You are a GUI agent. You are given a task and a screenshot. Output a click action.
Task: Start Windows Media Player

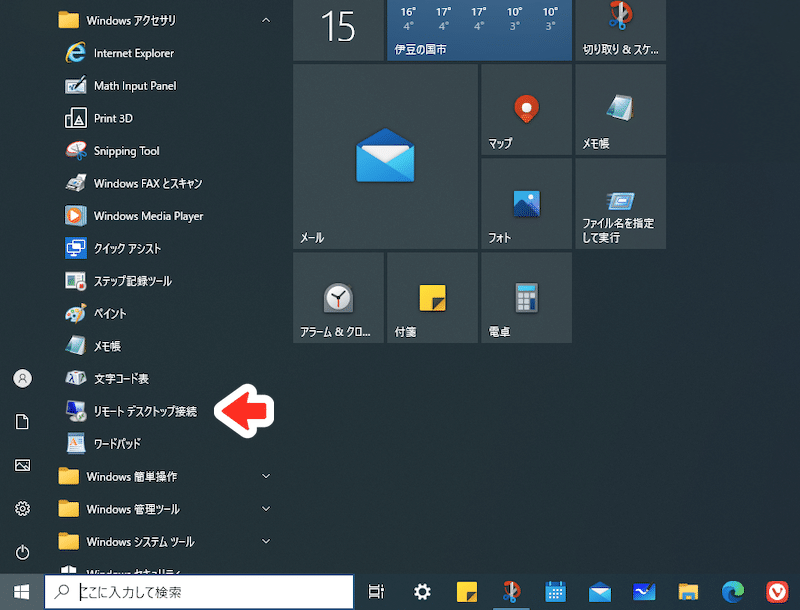(163, 216)
